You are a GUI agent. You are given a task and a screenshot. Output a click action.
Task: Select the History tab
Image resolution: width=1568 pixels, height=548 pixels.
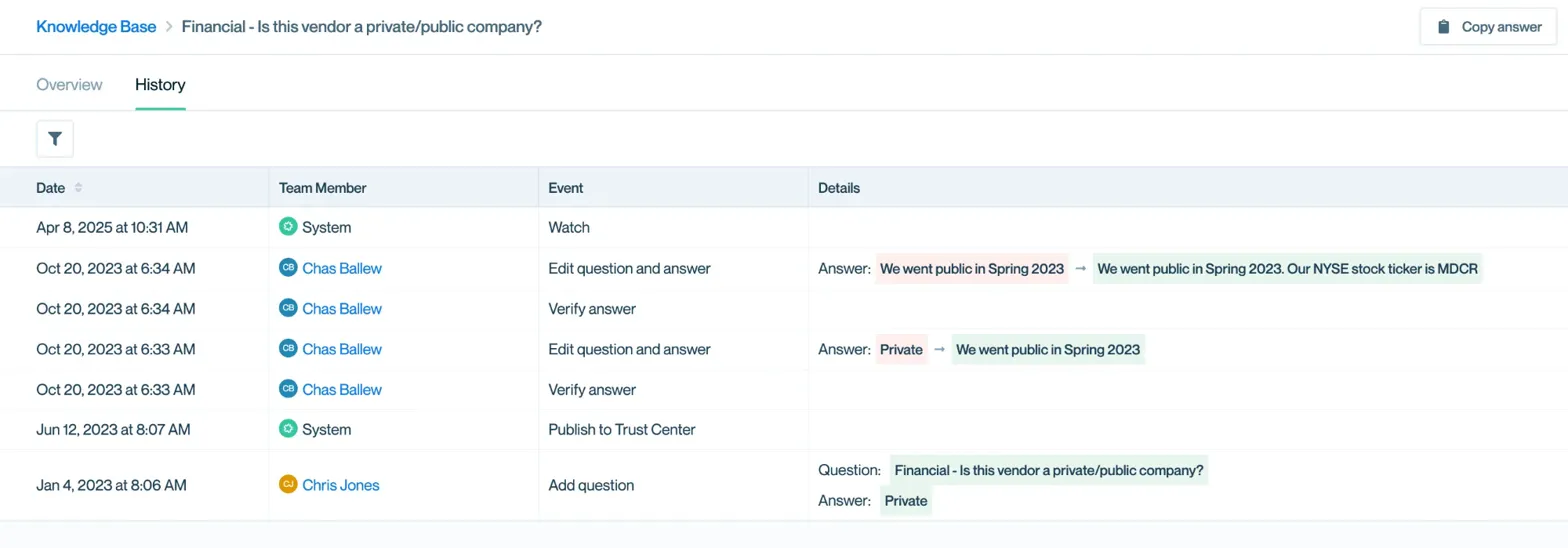click(160, 85)
